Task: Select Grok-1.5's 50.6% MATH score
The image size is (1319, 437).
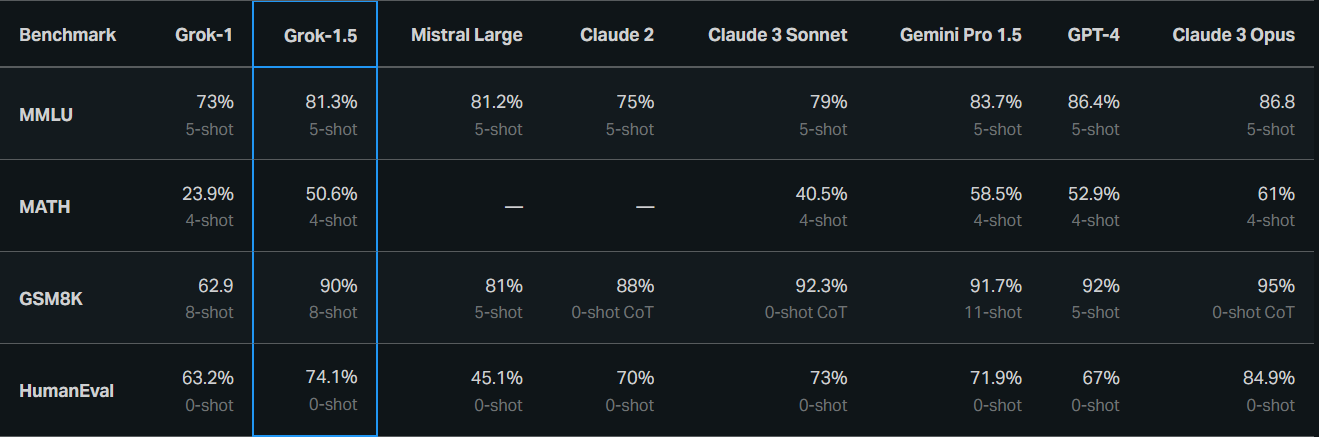Action: click(331, 194)
